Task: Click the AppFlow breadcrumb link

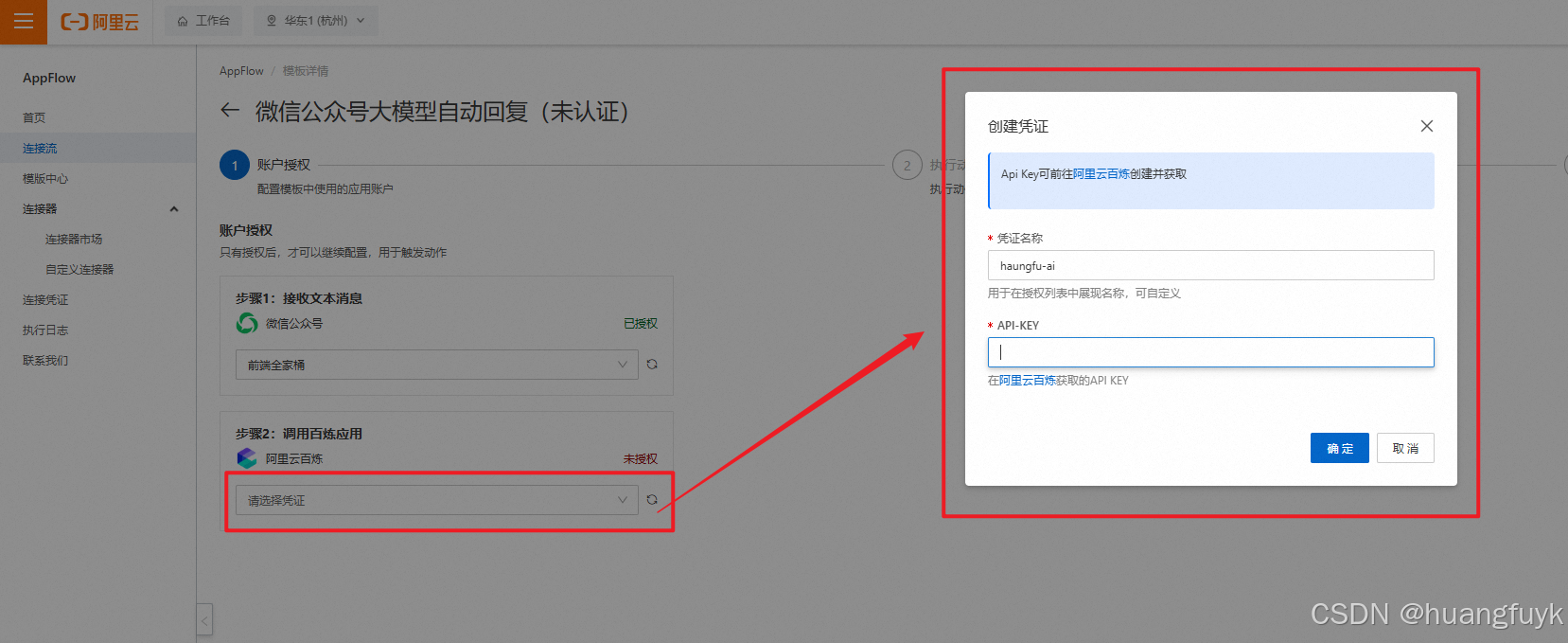Action: pos(241,71)
